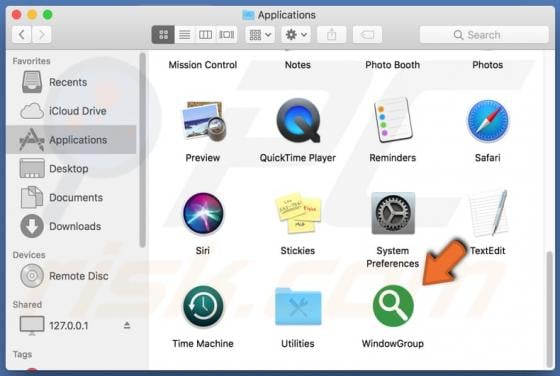Open Desktop in the sidebar
Screen dimensions: 560x376
[x=71, y=169]
